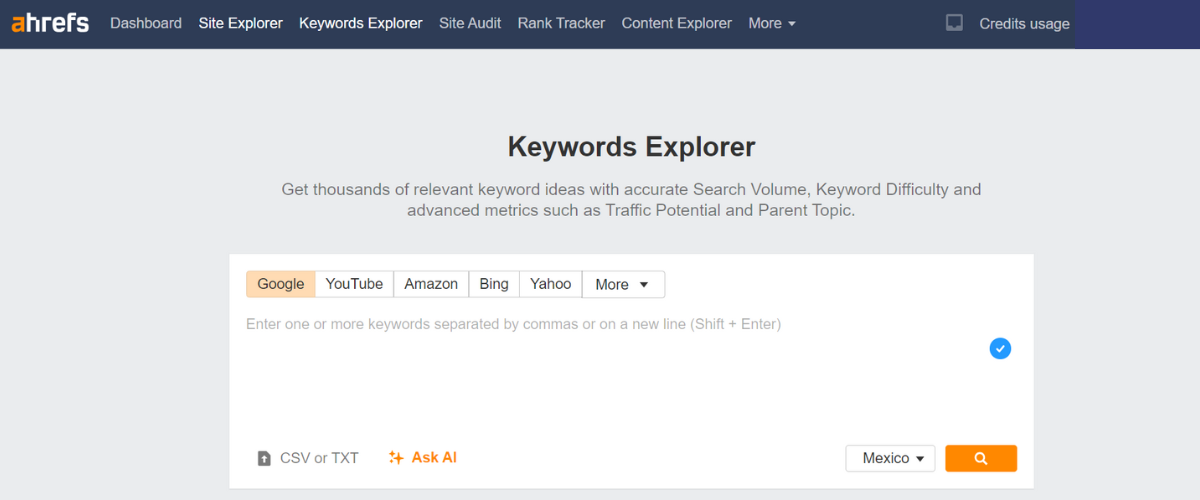Click the text starting 'Get thousands of relevant keyword ideas'
This screenshot has width=1200, height=500.
(x=631, y=200)
